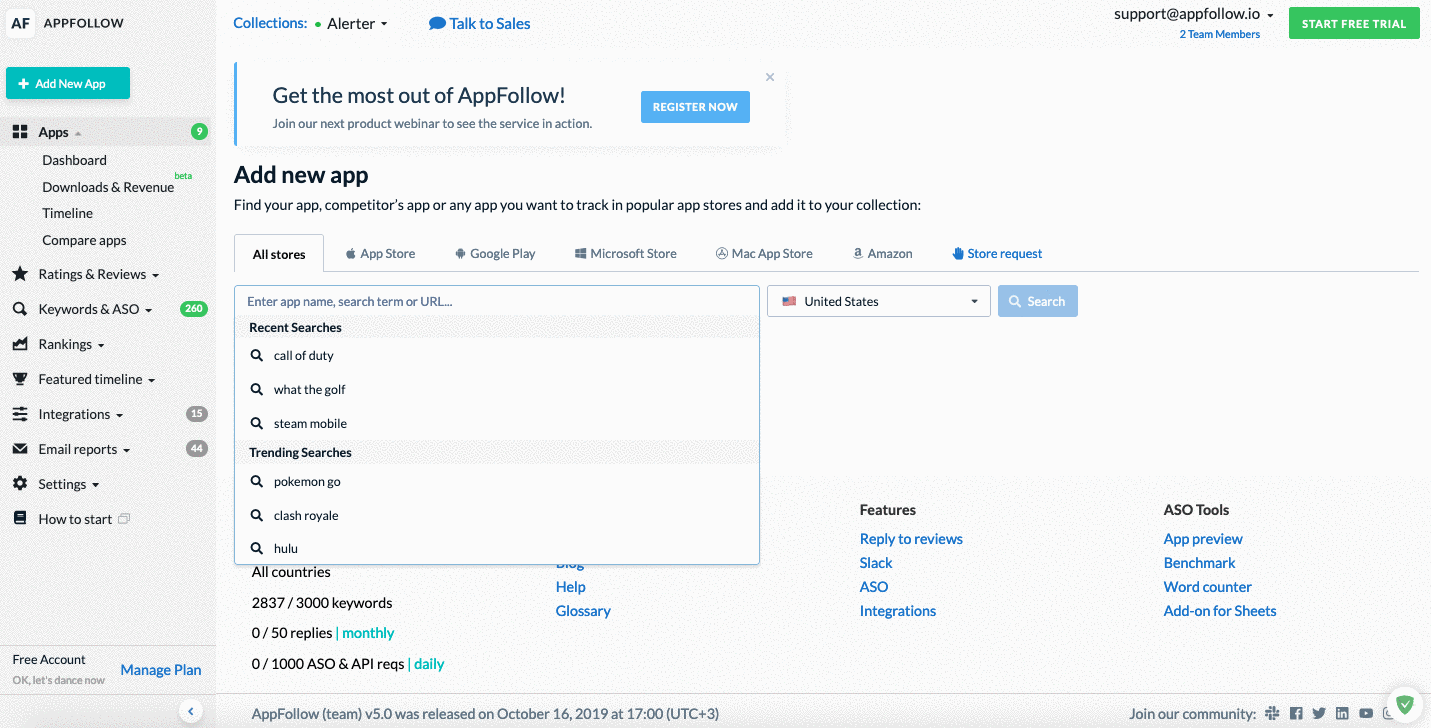Open the App preview link

pos(1203,538)
